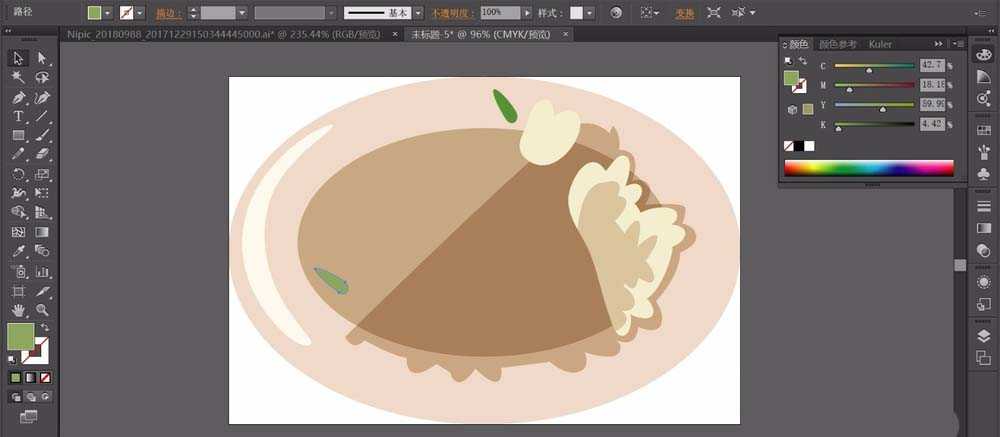The width and height of the screenshot is (1000, 437).
Task: Set paint mode to None in toolbox
Action: point(44,378)
